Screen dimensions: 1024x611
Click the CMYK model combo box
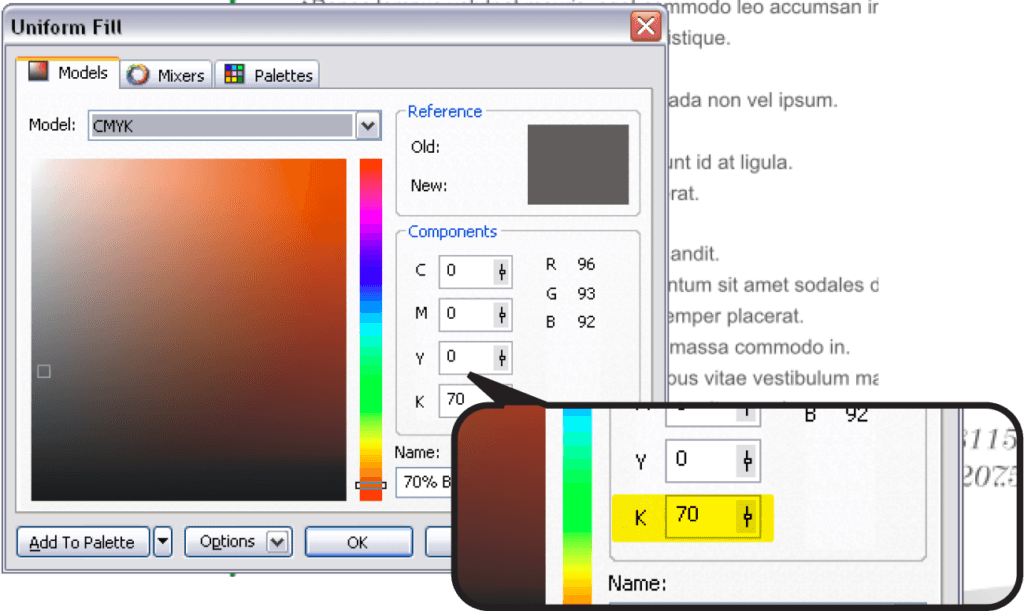click(x=221, y=126)
